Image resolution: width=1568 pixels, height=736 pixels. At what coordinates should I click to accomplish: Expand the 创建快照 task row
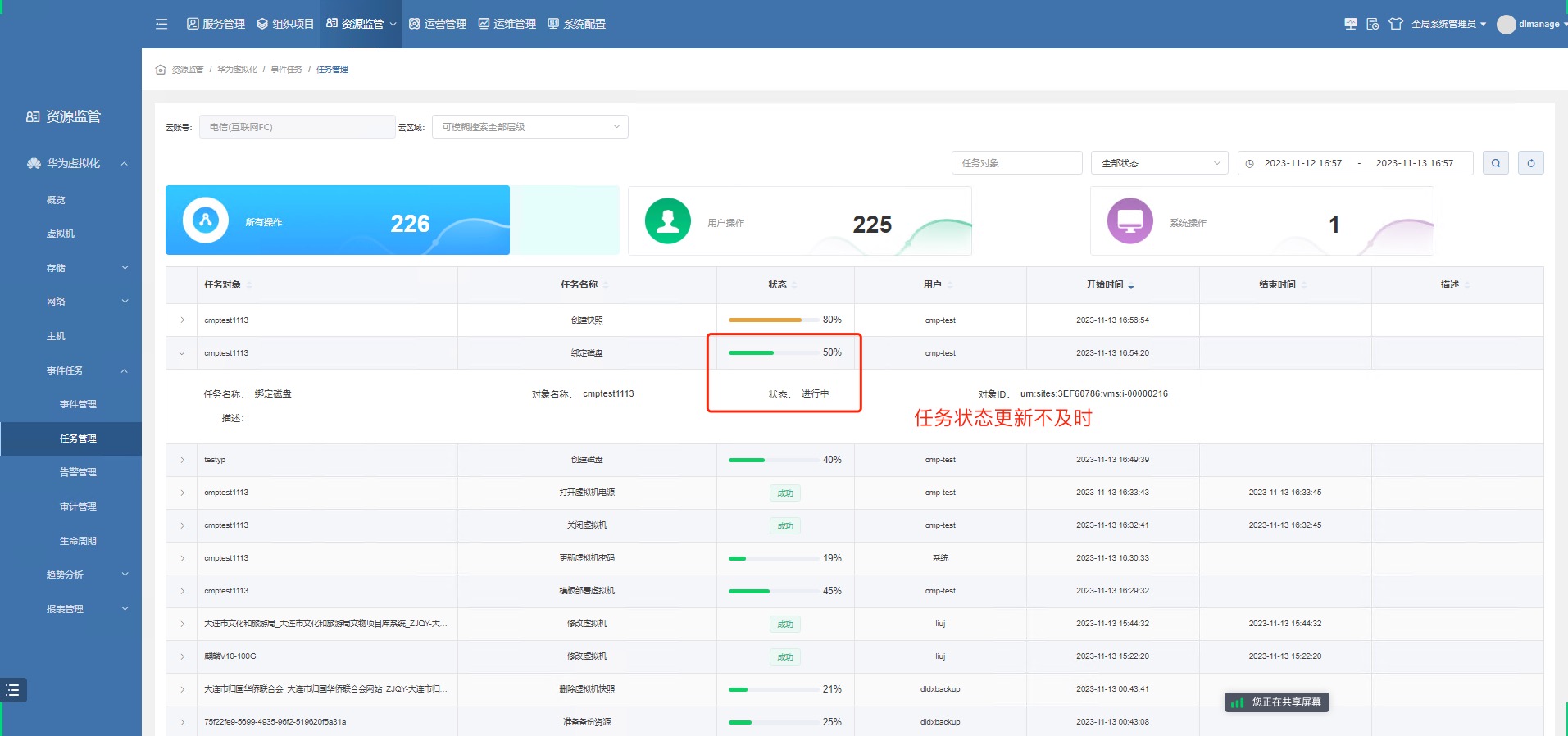[182, 320]
